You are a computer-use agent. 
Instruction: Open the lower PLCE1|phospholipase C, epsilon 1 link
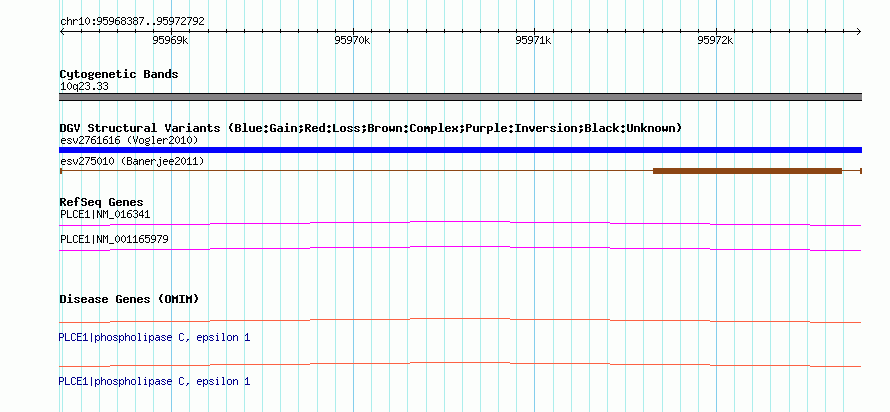(x=154, y=381)
